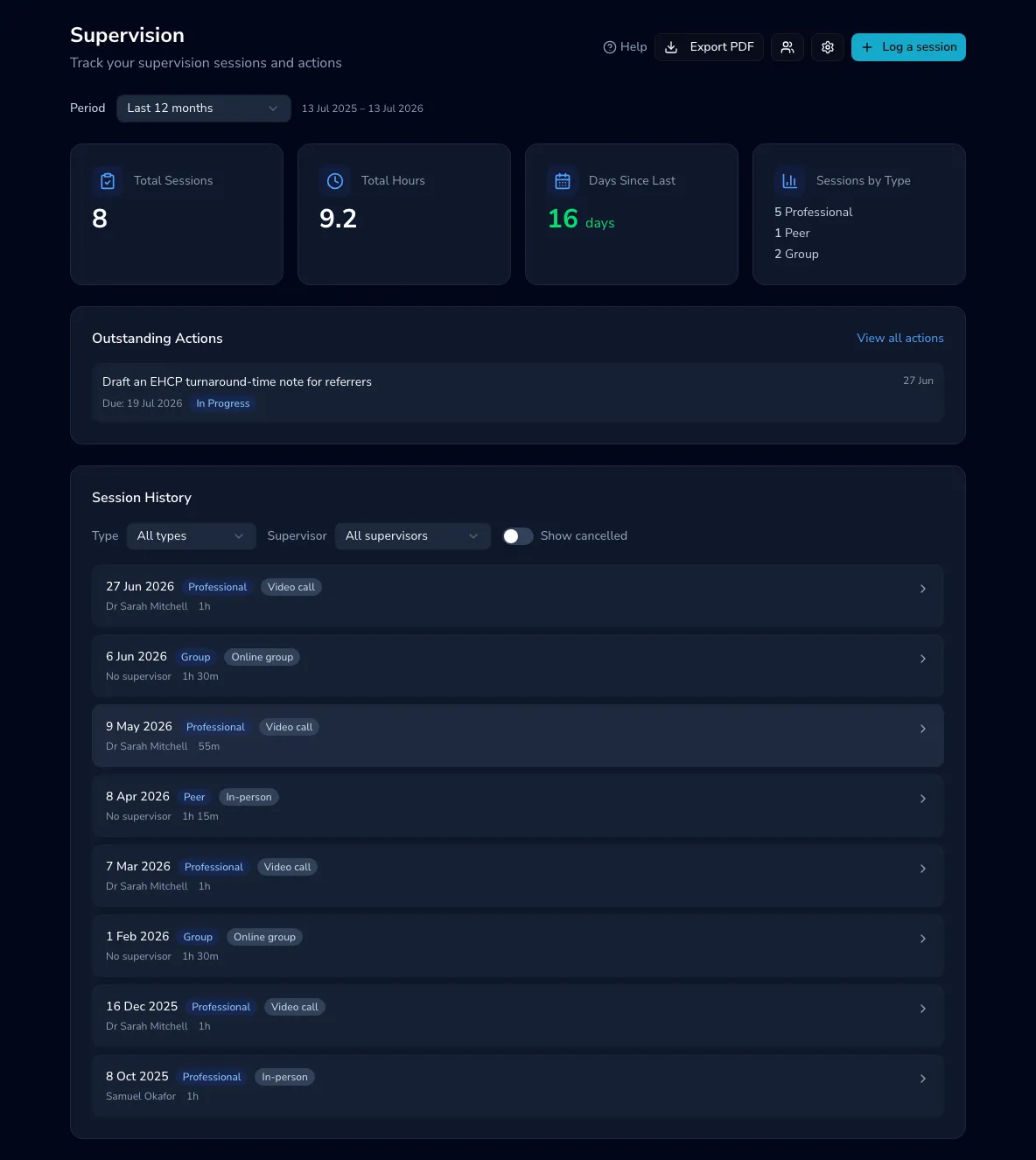This screenshot has height=1160, width=1036.
Task: Click Video call tag on 27 Jun 2026 row
Action: (x=291, y=587)
